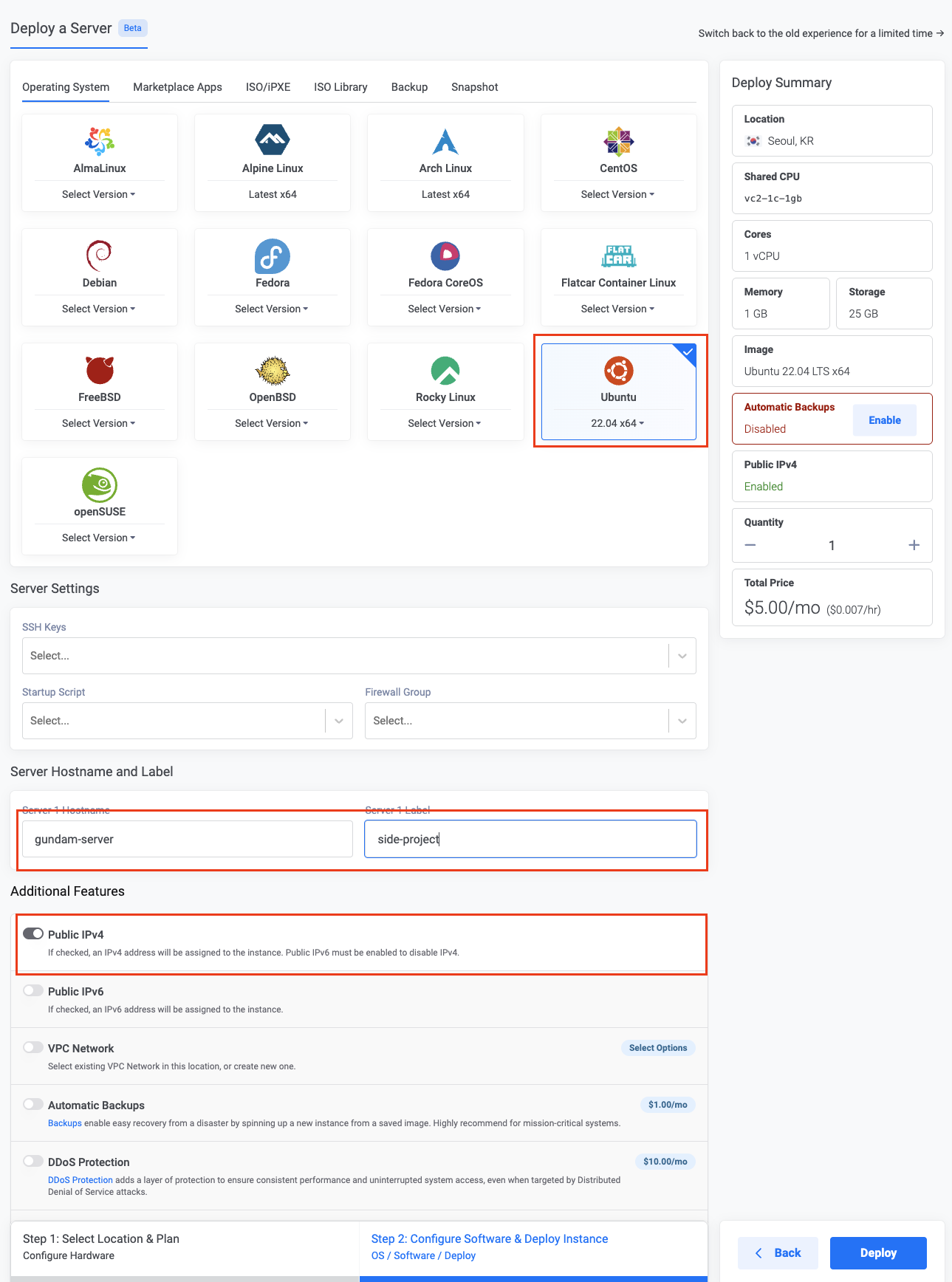Choose the Alpine Linux logo

click(x=273, y=139)
